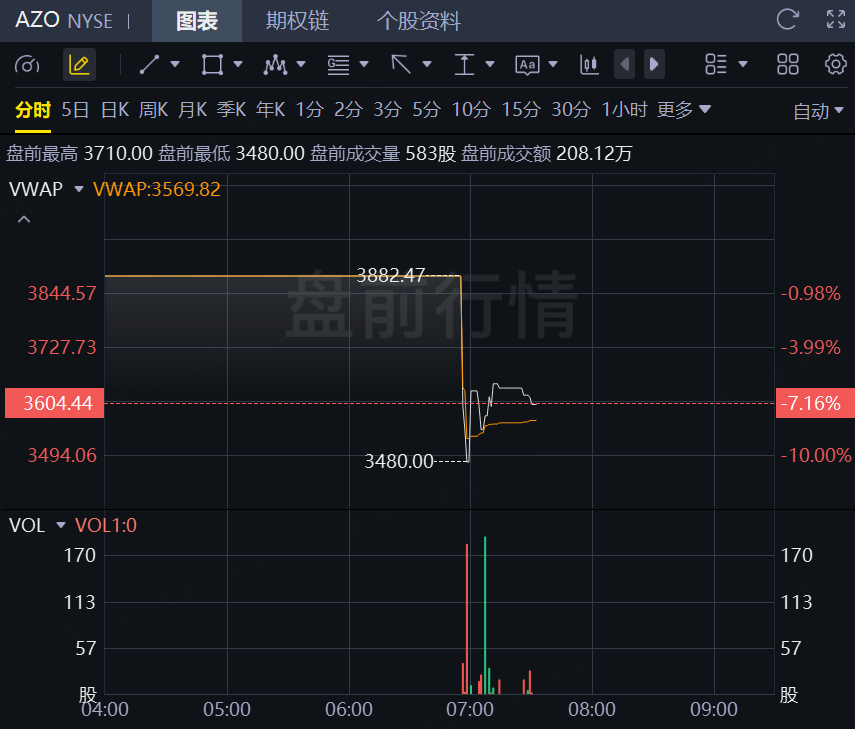855x729 pixels.
Task: Switch to 日K chart
Action: click(115, 110)
